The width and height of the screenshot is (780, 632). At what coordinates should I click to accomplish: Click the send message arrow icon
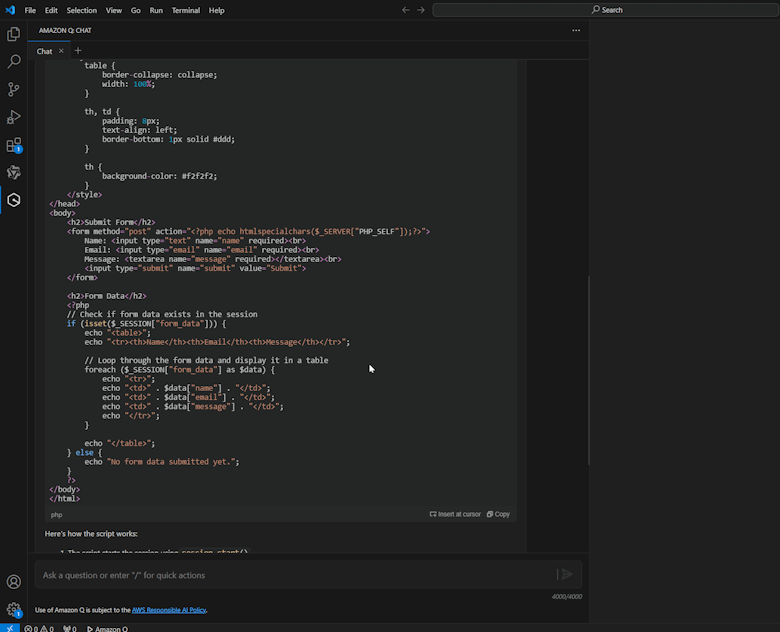[566, 574]
